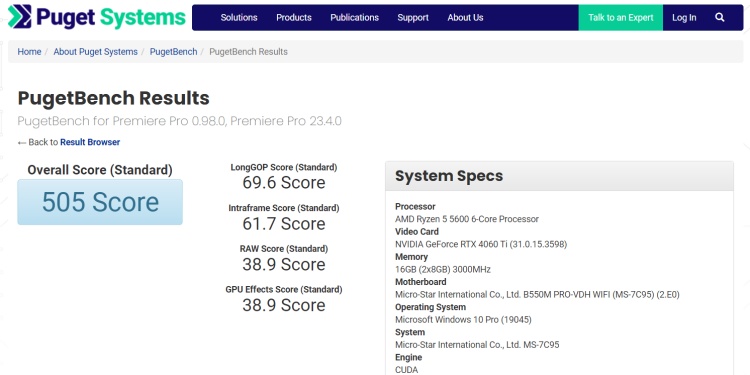Click Microsoft Windows 10 Pro text

point(463,320)
